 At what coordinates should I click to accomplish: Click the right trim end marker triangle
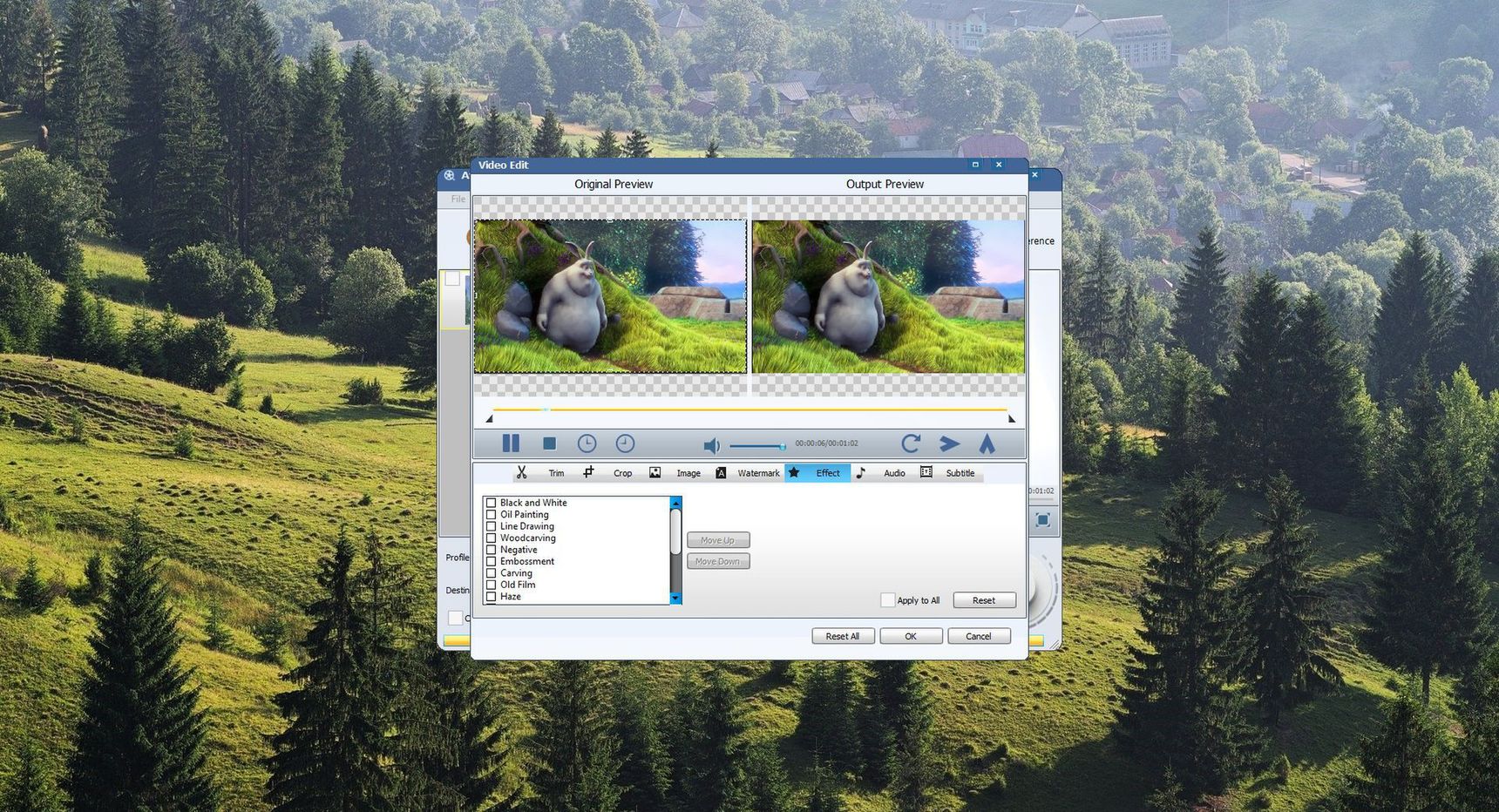(x=1012, y=419)
